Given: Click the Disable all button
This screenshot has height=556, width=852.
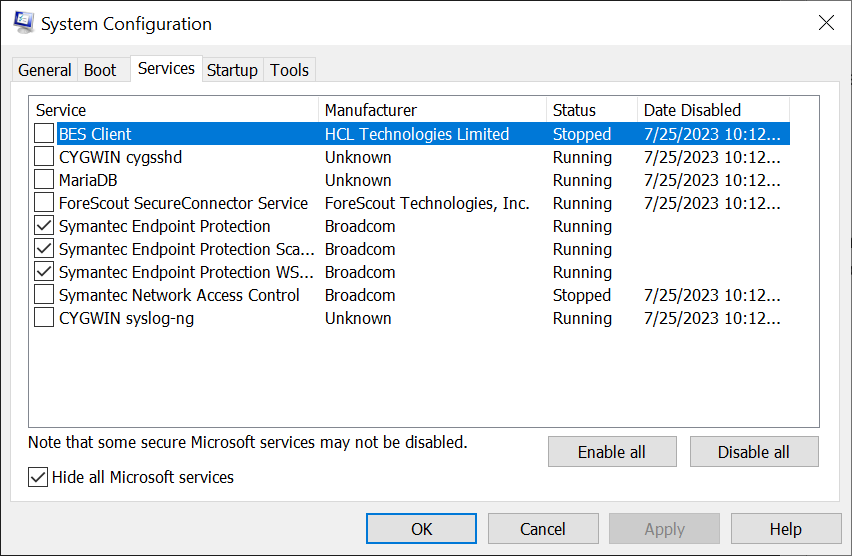Looking at the screenshot, I should pos(754,452).
